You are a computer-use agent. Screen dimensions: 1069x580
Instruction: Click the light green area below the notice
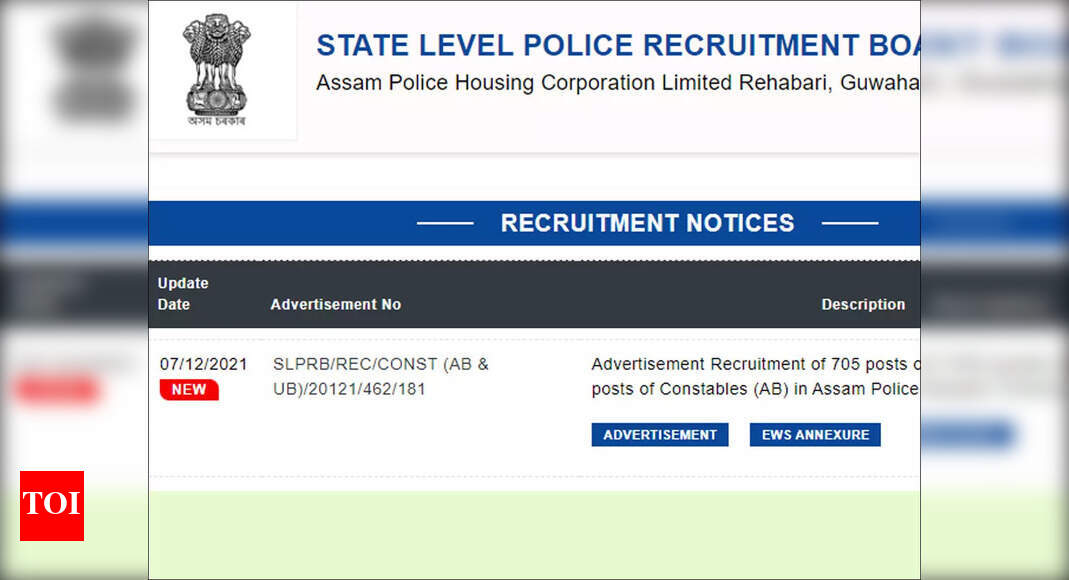tap(534, 535)
